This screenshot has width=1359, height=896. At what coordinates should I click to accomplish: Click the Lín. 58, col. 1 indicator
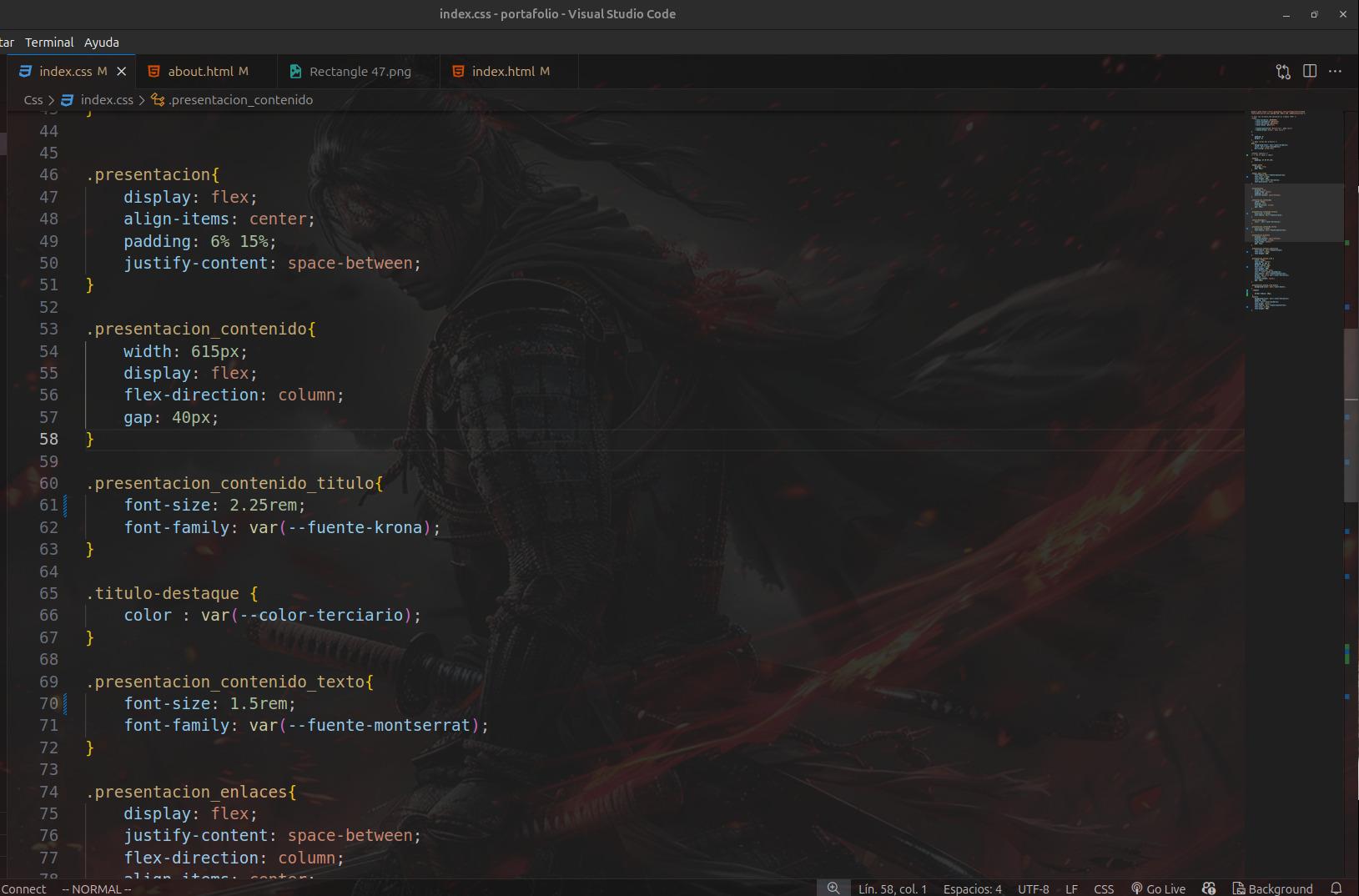[x=893, y=888]
